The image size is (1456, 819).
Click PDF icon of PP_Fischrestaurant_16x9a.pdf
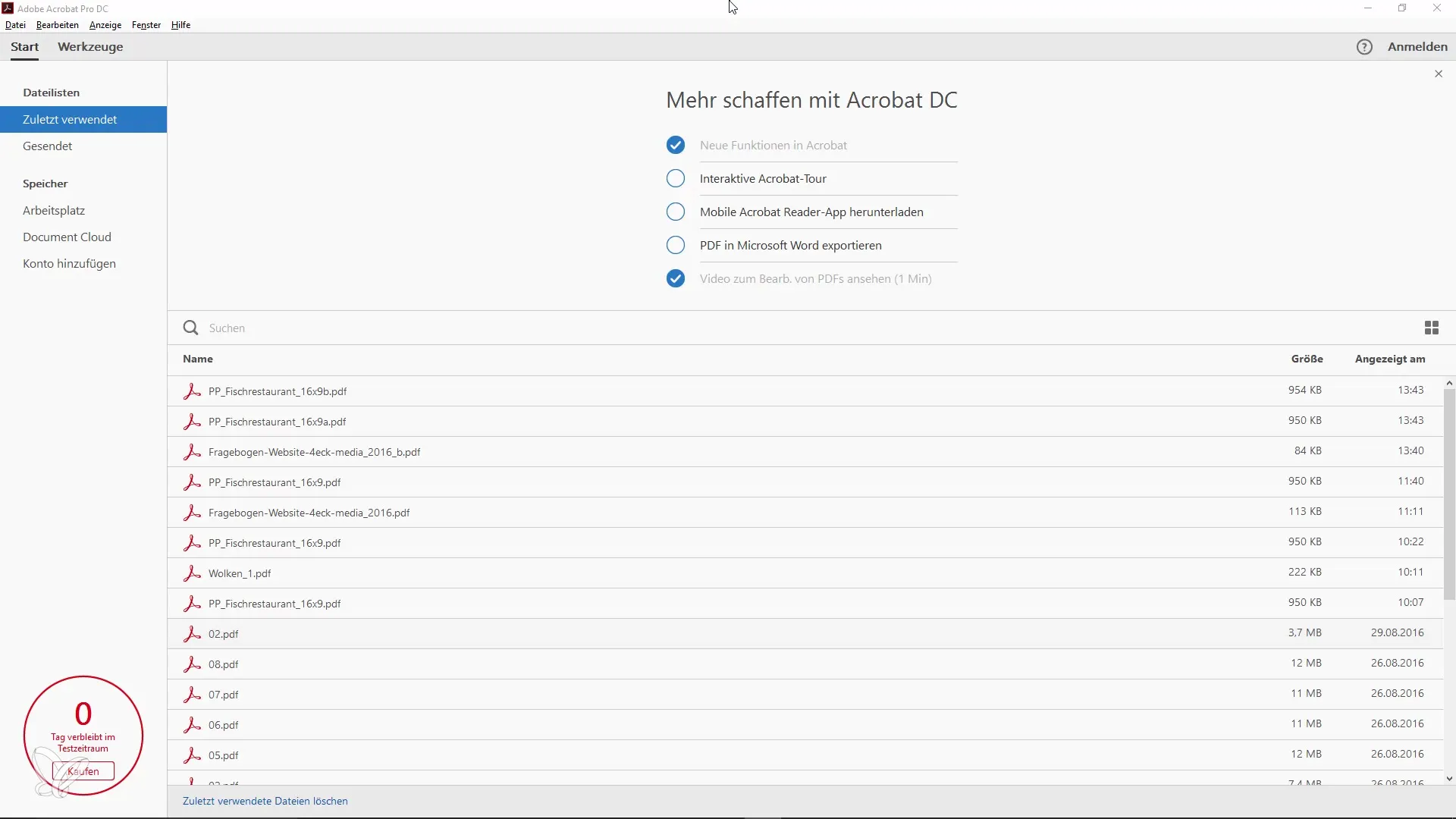[x=192, y=422]
